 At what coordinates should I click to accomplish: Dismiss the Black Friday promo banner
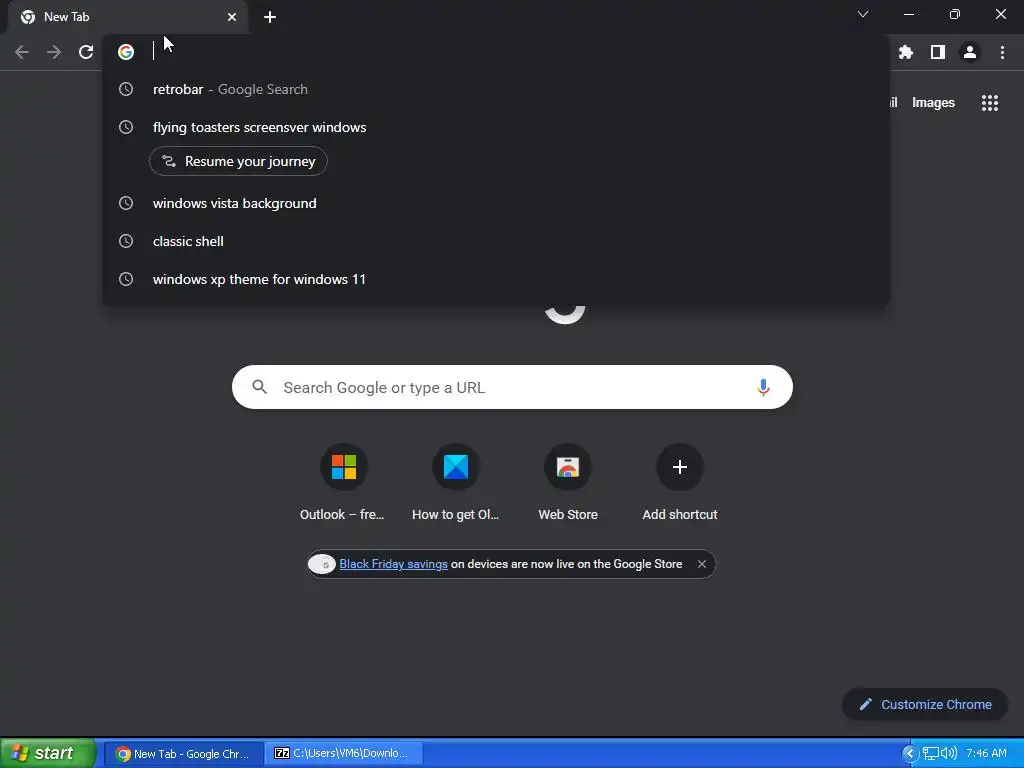[701, 564]
